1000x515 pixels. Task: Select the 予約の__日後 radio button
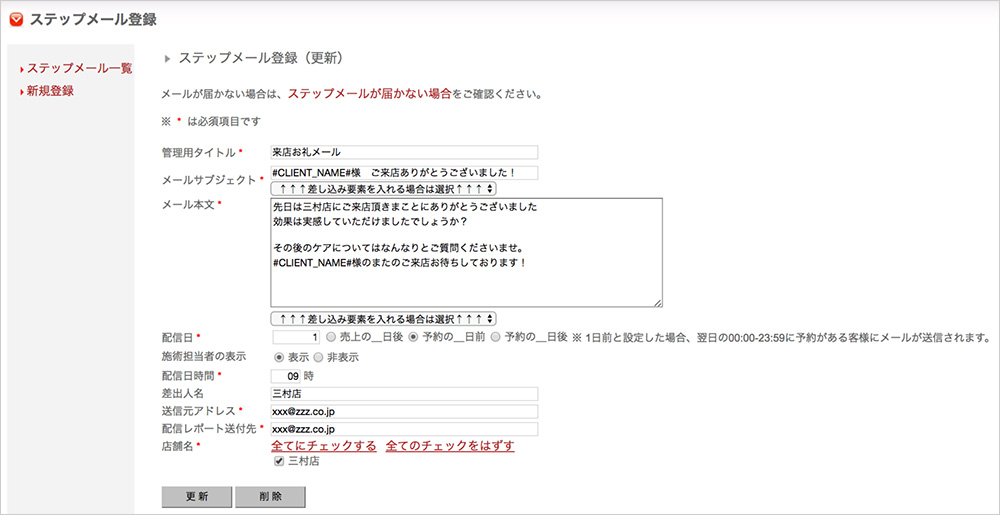click(495, 338)
